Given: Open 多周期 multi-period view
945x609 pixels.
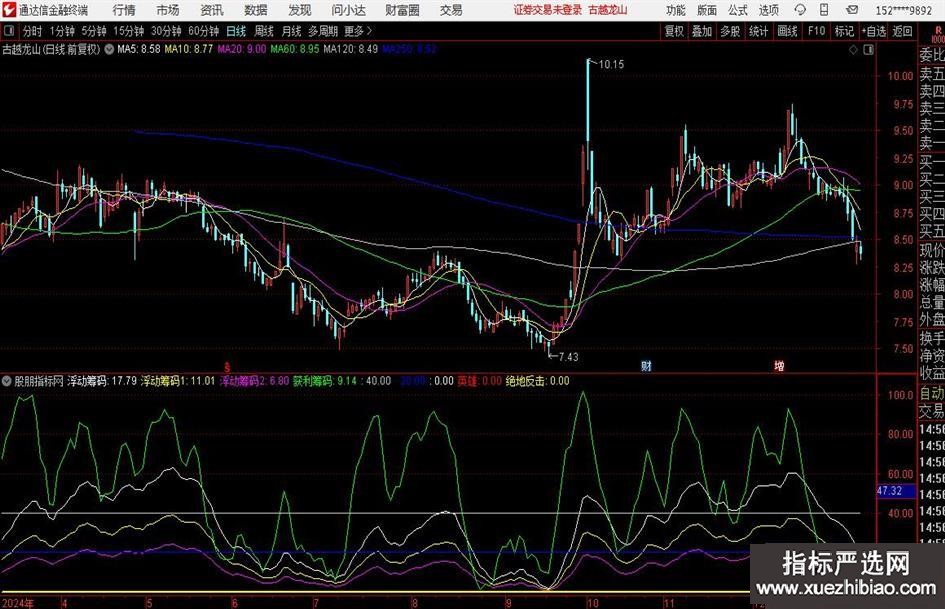Looking at the screenshot, I should [x=323, y=31].
